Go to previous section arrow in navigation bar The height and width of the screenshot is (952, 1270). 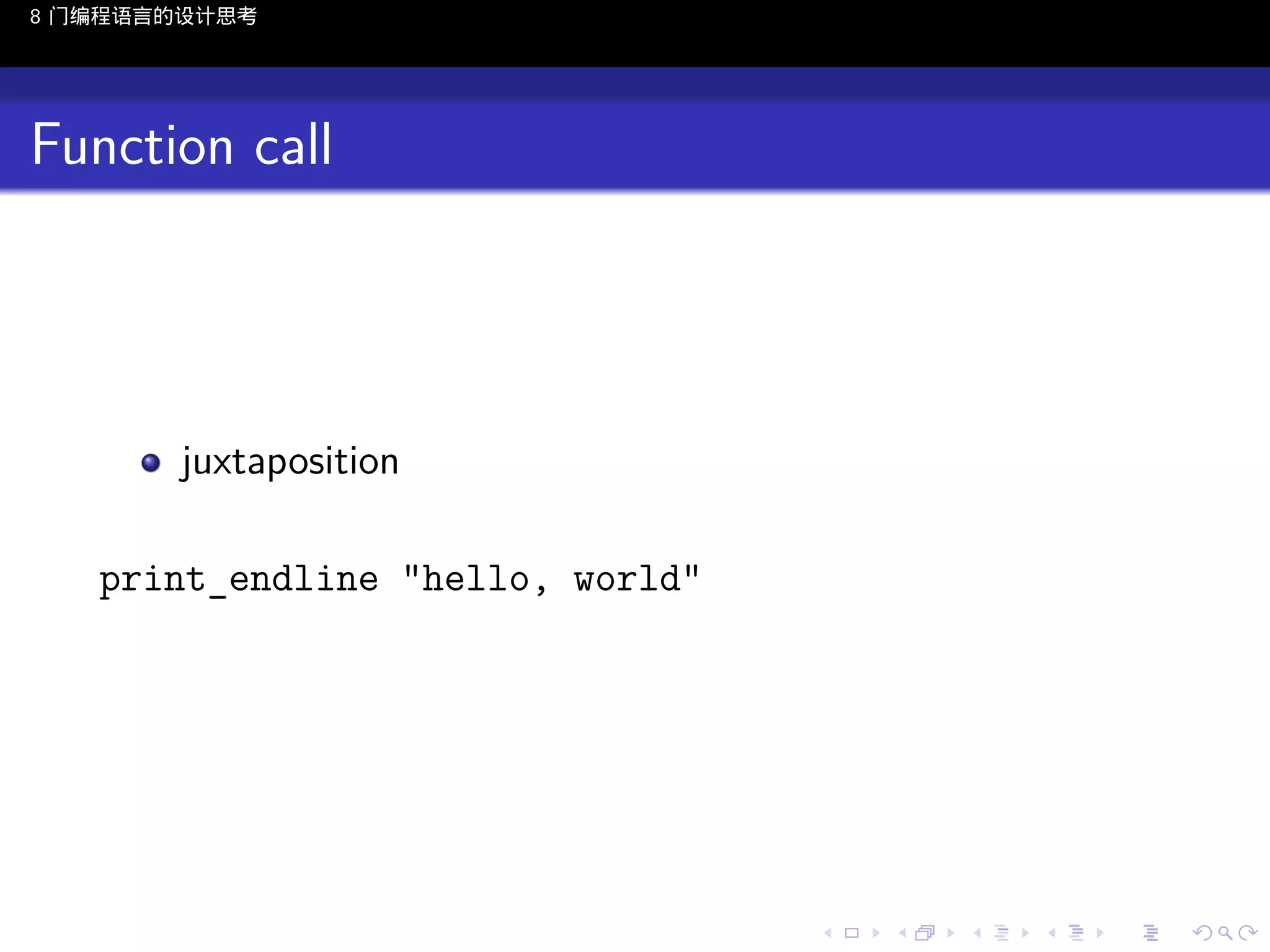1052,933
